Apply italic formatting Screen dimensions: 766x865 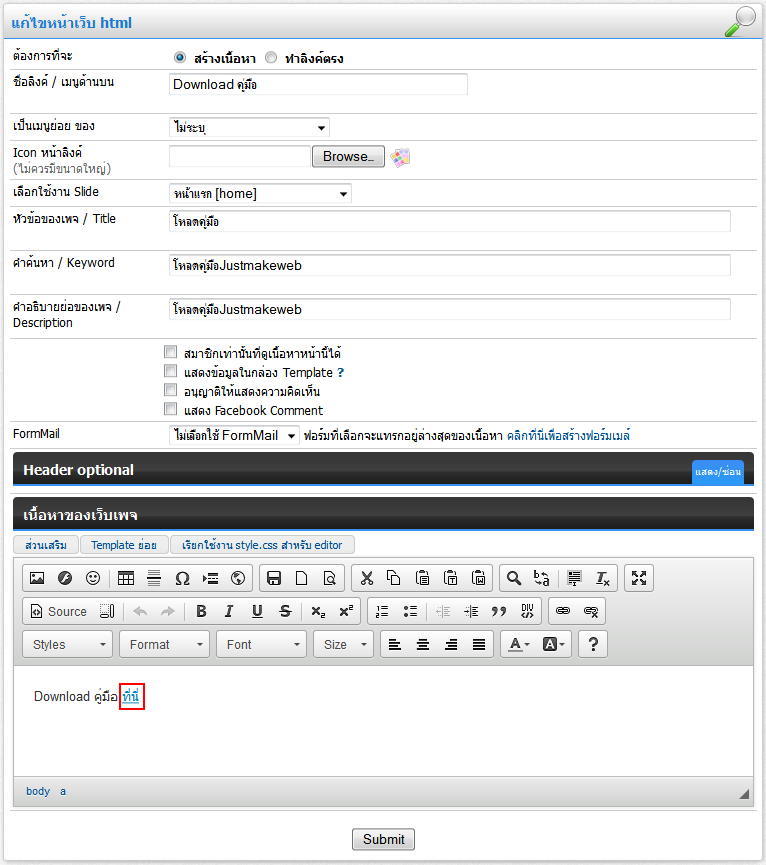(229, 612)
